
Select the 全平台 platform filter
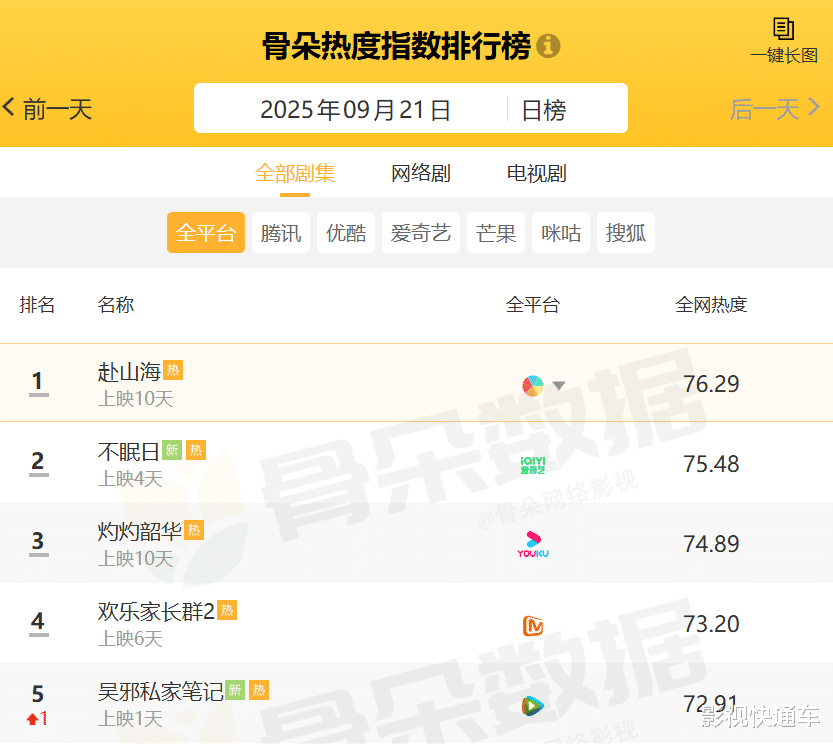pos(206,233)
